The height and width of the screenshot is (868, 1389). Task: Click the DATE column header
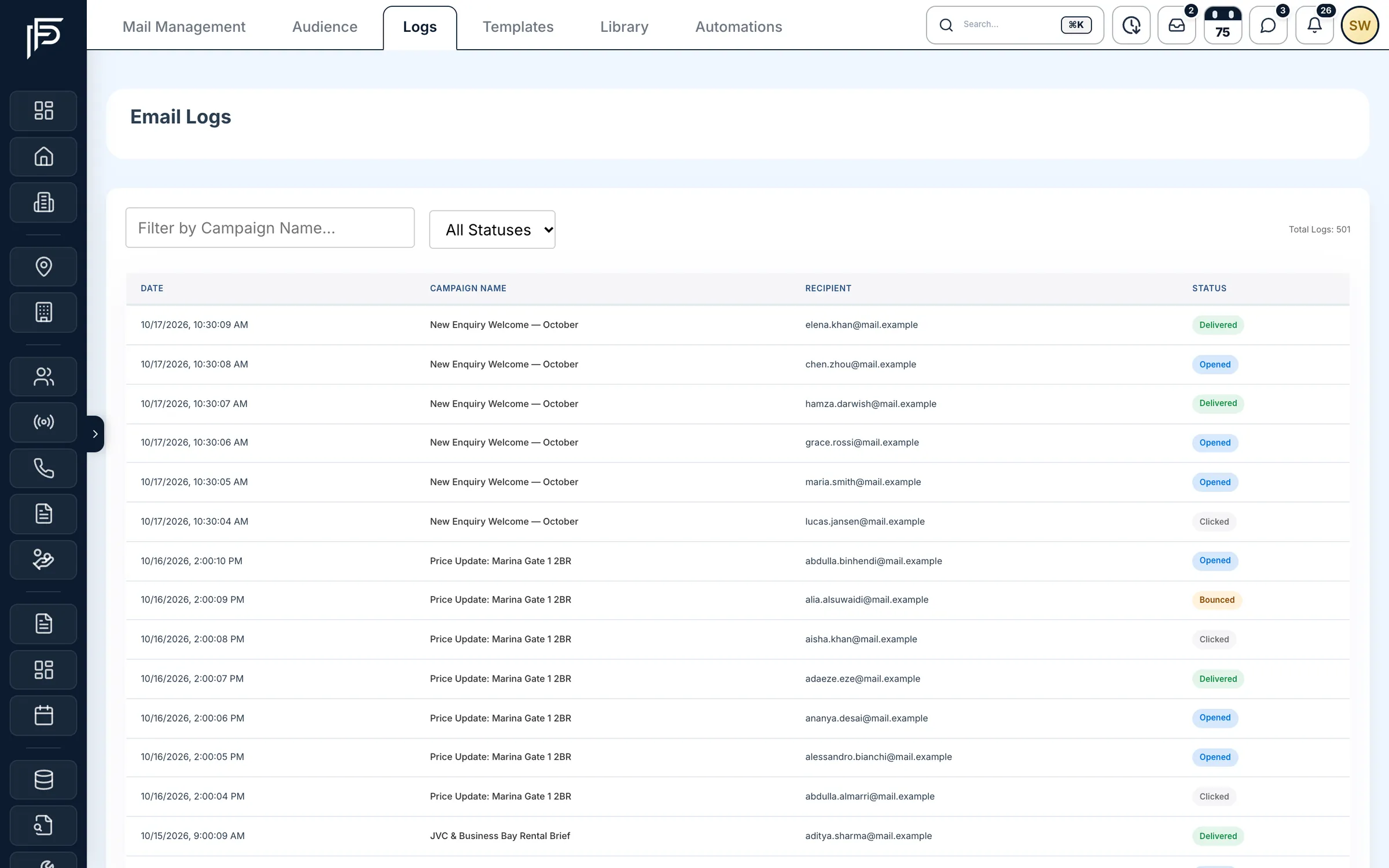pyautogui.click(x=152, y=288)
